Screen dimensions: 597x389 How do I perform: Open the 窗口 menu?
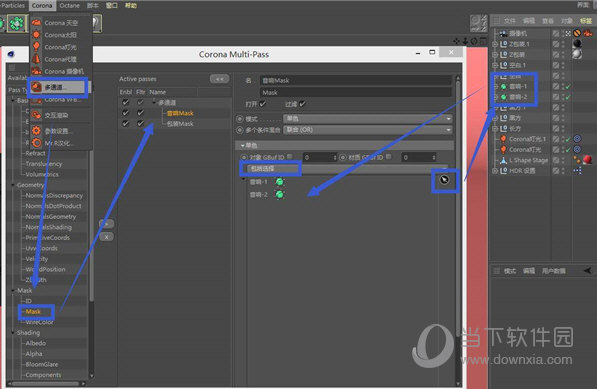click(x=112, y=5)
